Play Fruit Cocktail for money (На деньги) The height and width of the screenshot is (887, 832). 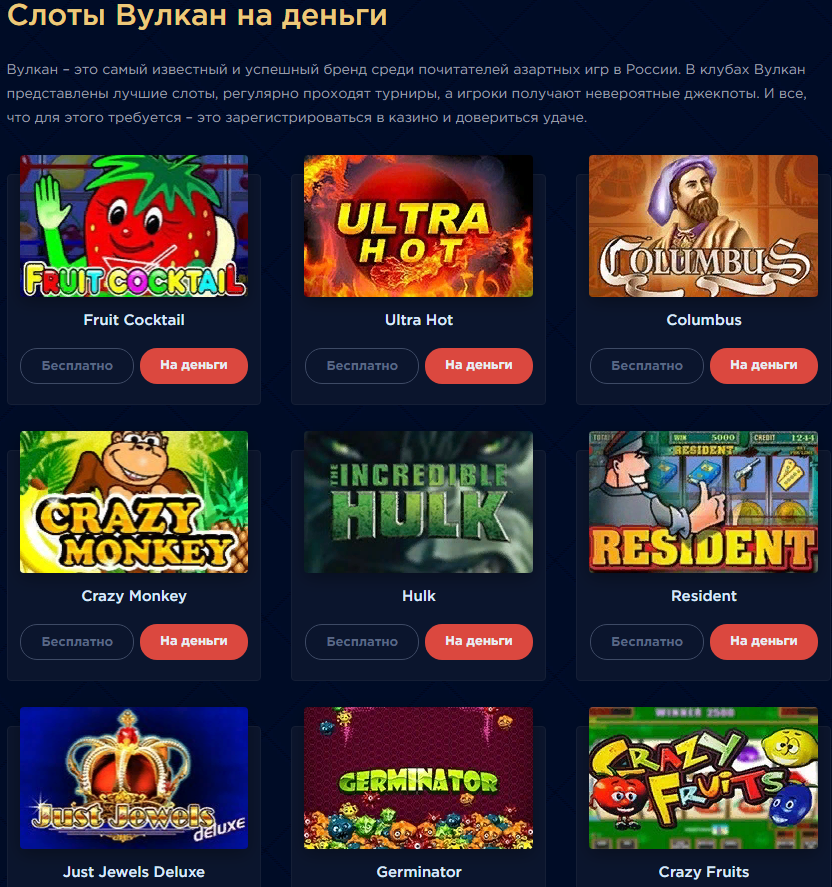pyautogui.click(x=194, y=365)
